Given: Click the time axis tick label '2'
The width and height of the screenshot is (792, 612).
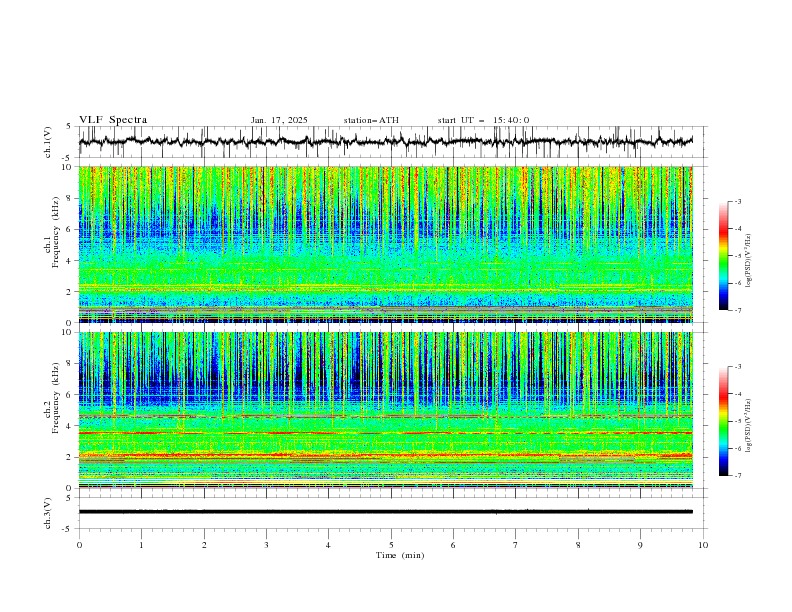Looking at the screenshot, I should point(204,545).
